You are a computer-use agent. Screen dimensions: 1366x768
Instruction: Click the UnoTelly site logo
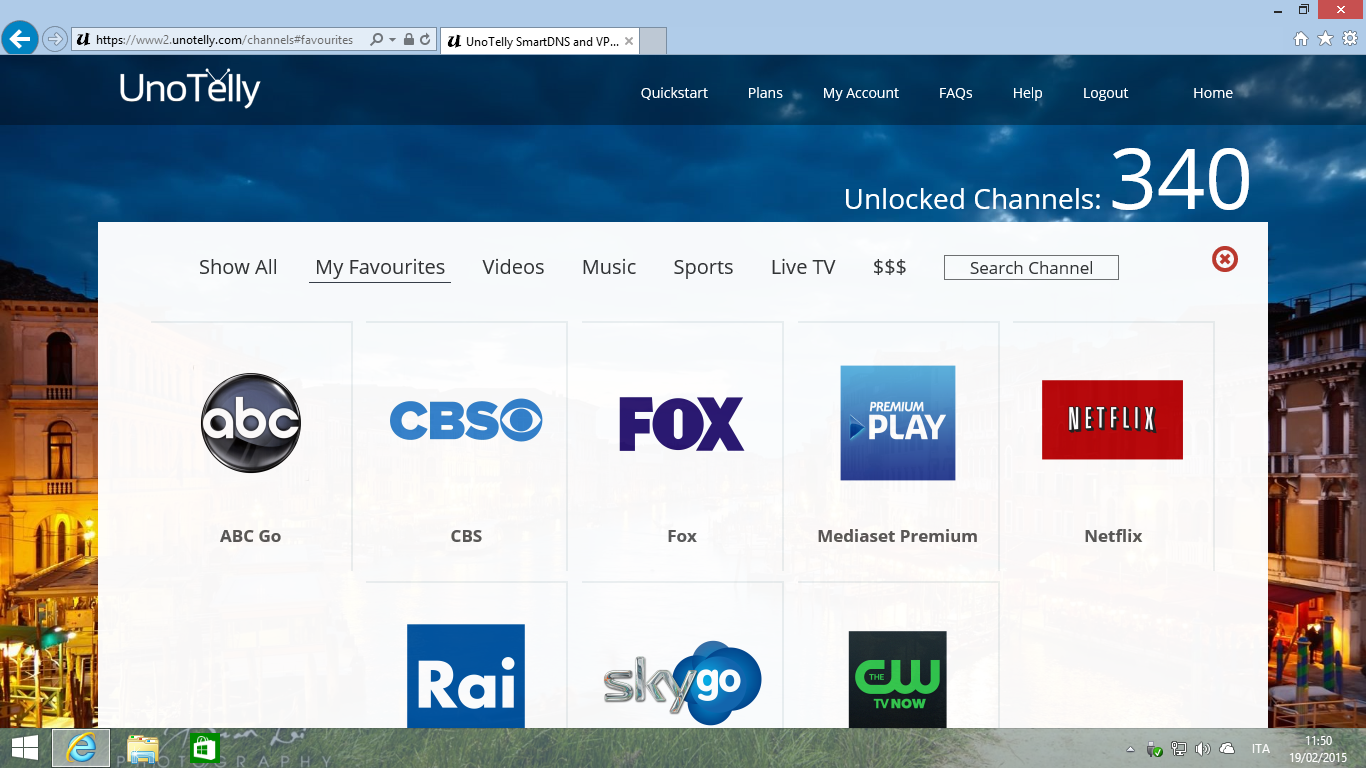tap(190, 88)
